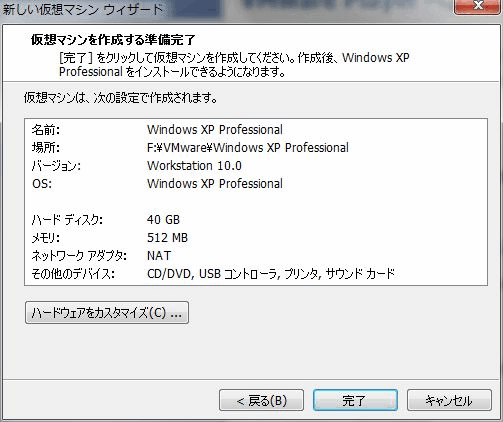This screenshot has height=422, width=503.
Task: Click the バージョン: label
Action: point(56,166)
